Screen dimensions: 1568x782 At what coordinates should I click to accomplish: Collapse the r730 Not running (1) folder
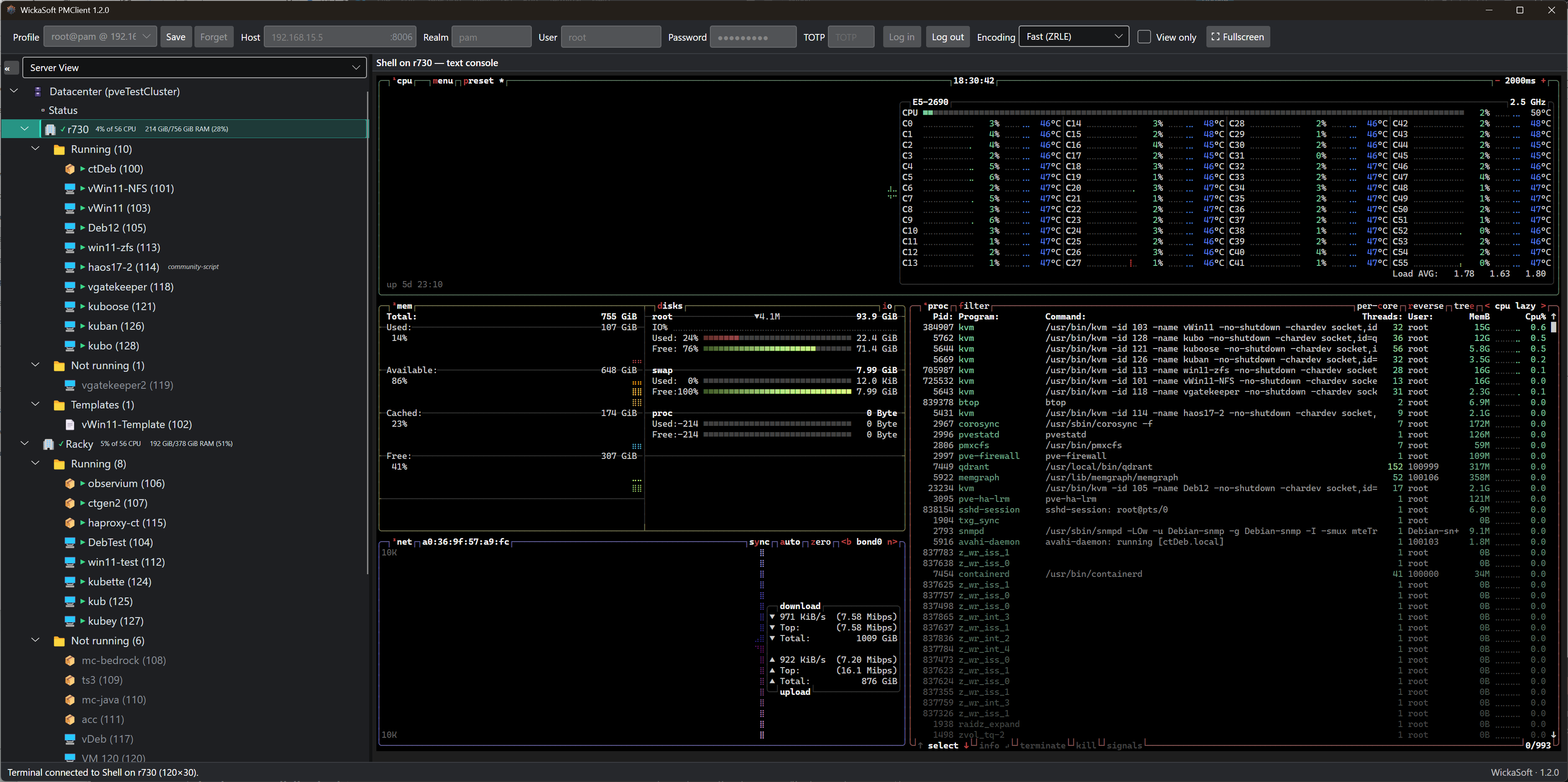coord(36,365)
